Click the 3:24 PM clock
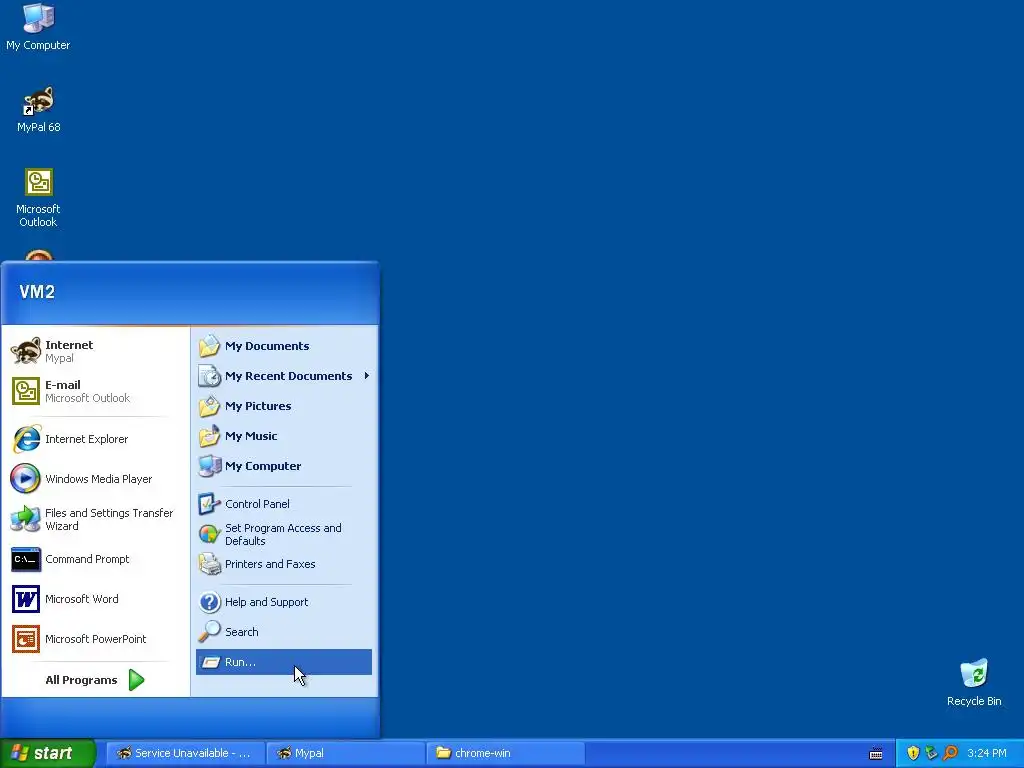 [x=987, y=753]
